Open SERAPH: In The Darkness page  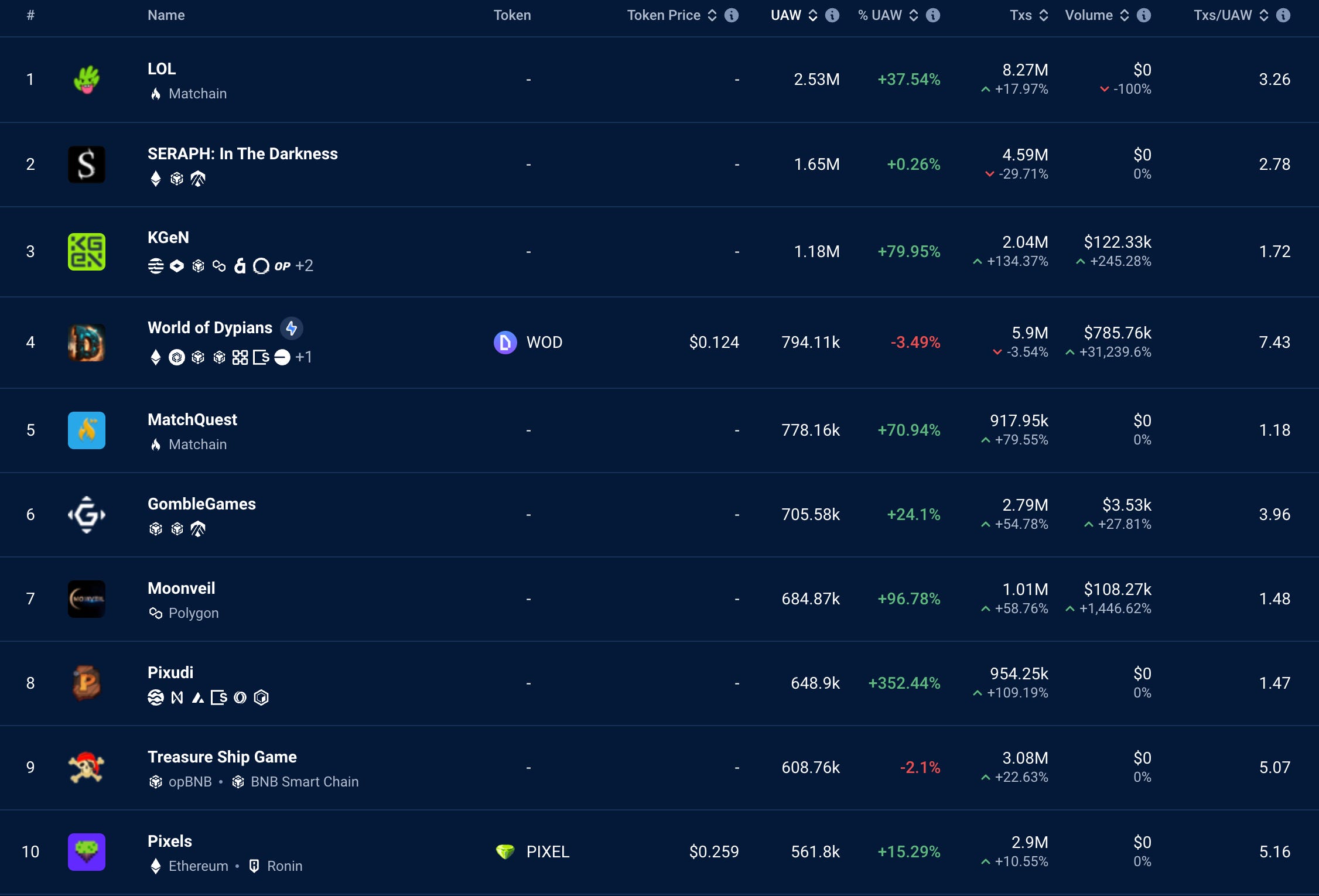click(x=242, y=153)
